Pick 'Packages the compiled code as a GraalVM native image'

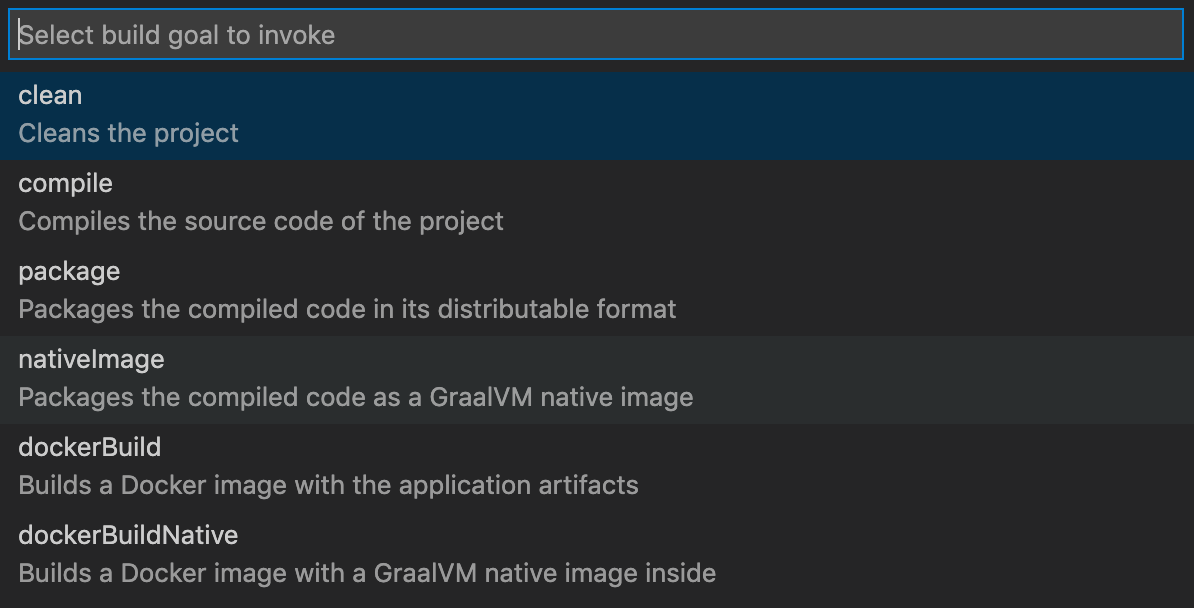356,397
